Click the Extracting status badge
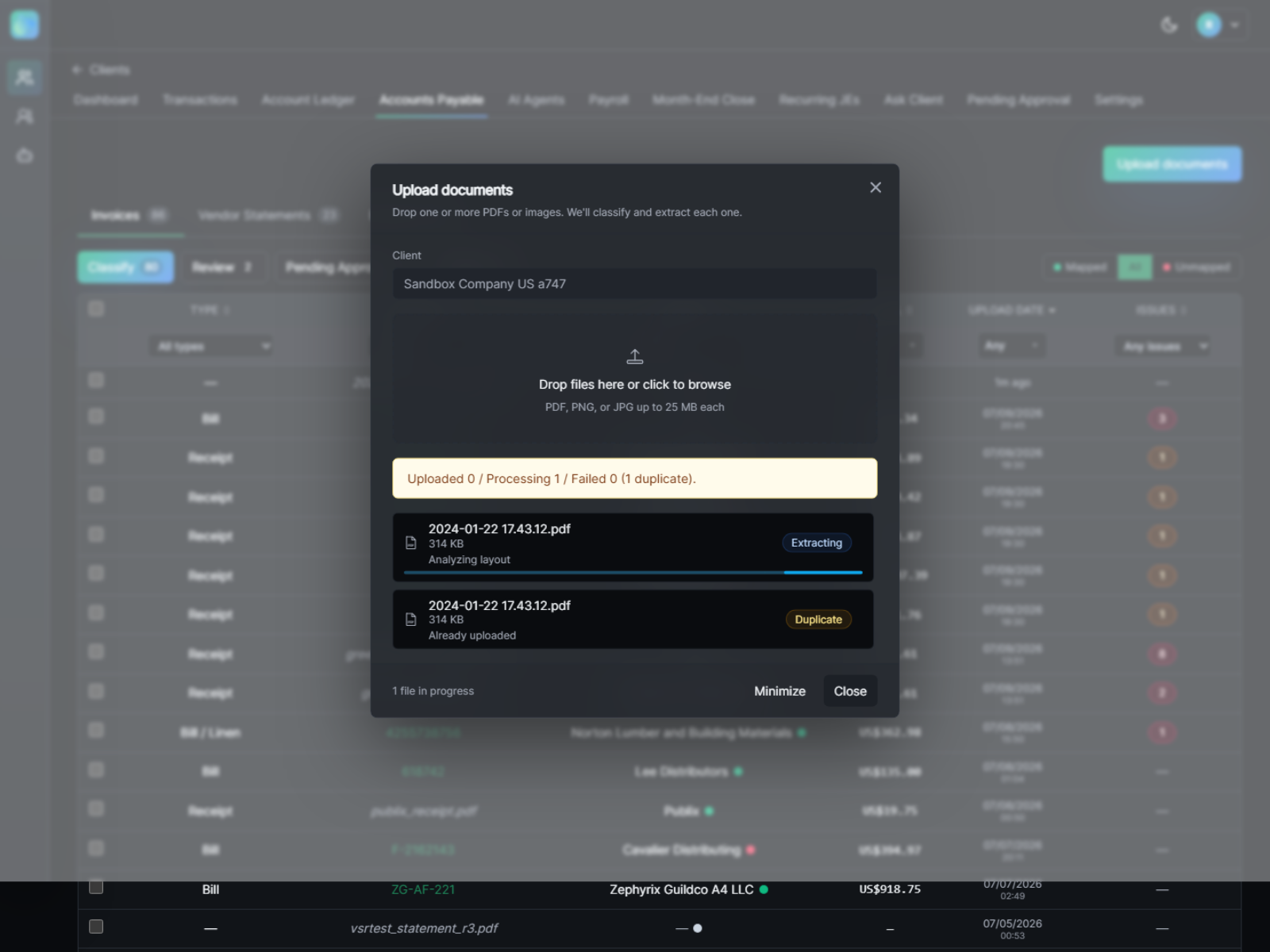This screenshot has width=1270, height=952. click(817, 543)
